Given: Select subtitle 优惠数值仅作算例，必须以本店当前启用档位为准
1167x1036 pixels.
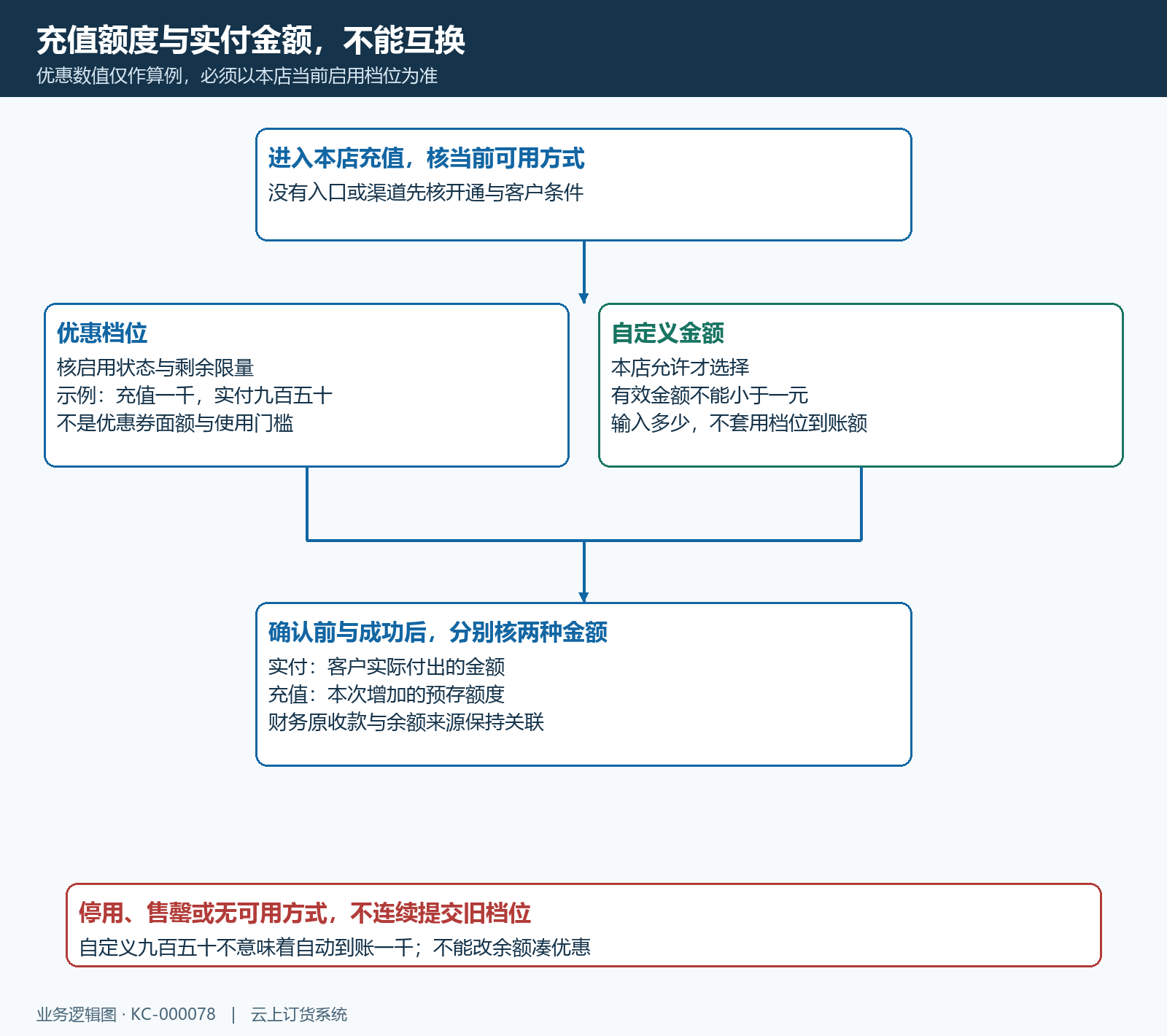Looking at the screenshot, I should click(x=237, y=76).
